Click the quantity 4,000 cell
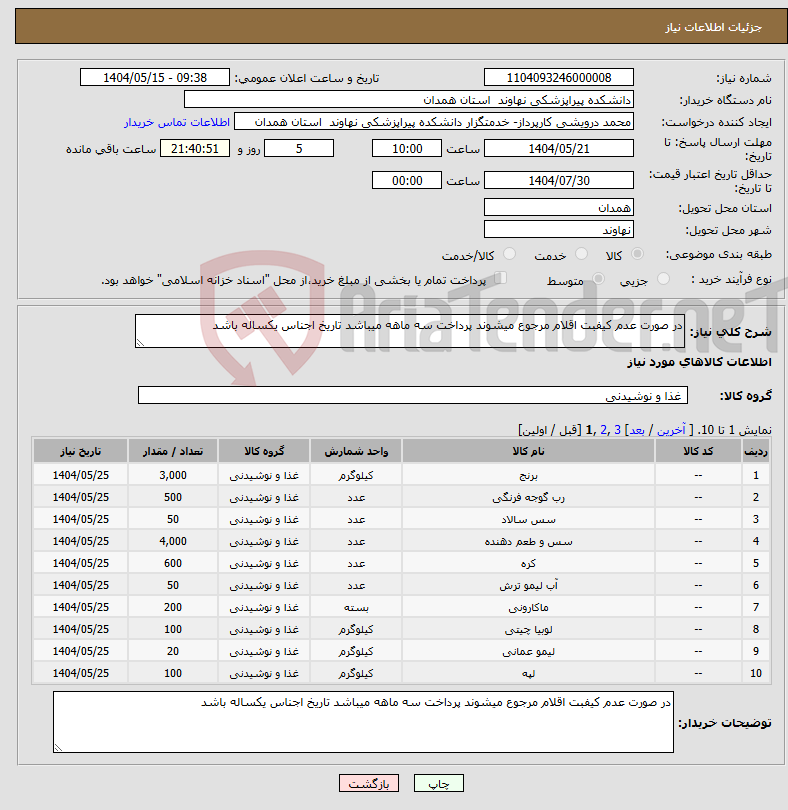 (173, 541)
